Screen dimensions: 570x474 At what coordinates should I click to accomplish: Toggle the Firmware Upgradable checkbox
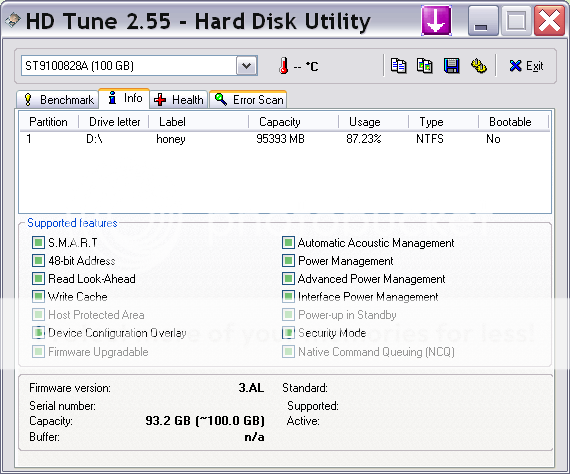pyautogui.click(x=39, y=352)
